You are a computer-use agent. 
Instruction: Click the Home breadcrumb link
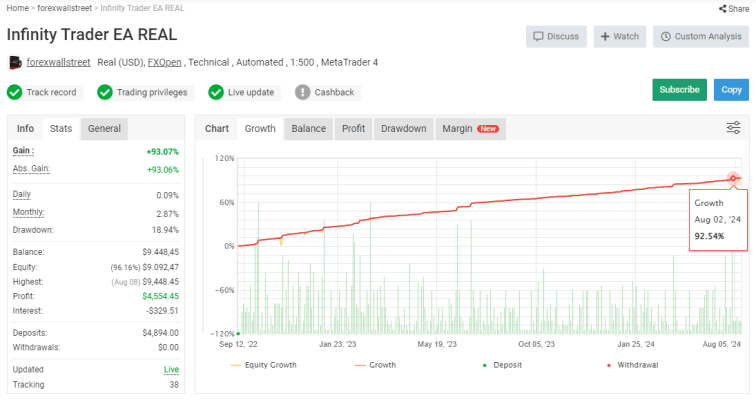18,8
